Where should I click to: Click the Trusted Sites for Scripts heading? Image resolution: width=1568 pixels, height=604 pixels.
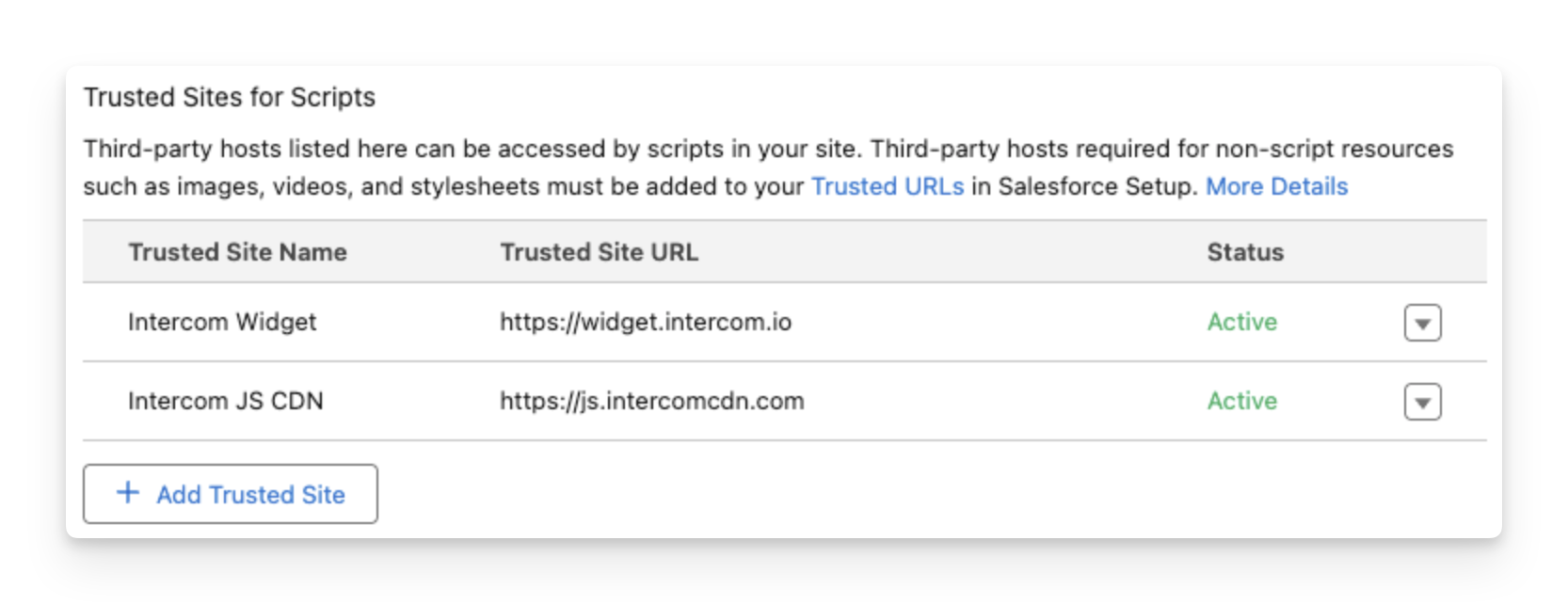click(229, 97)
